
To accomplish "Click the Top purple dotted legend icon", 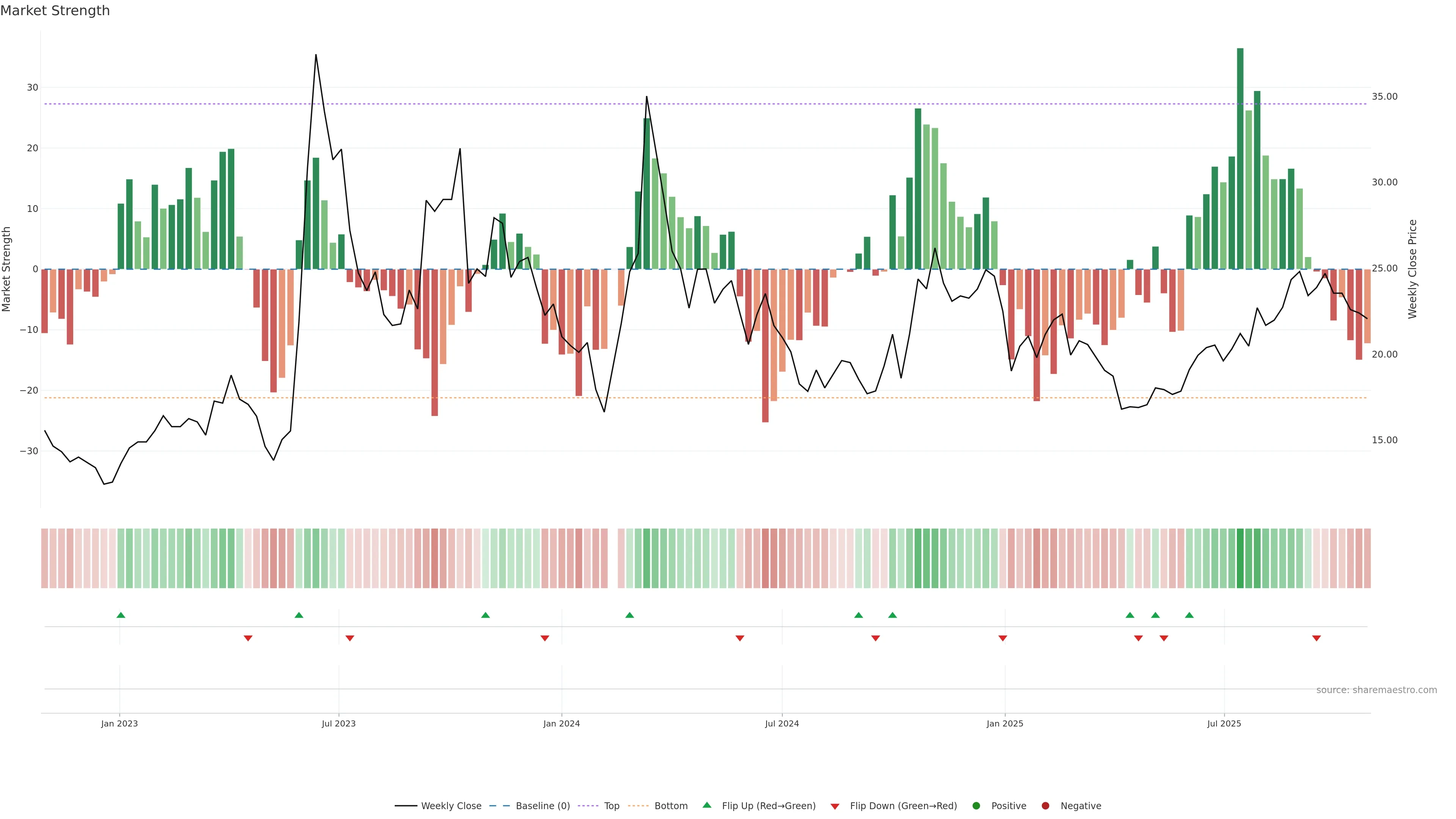I will tap(588, 806).
